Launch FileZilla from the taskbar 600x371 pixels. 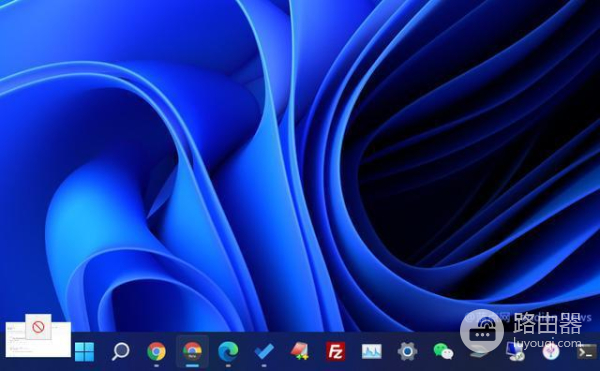click(x=336, y=351)
